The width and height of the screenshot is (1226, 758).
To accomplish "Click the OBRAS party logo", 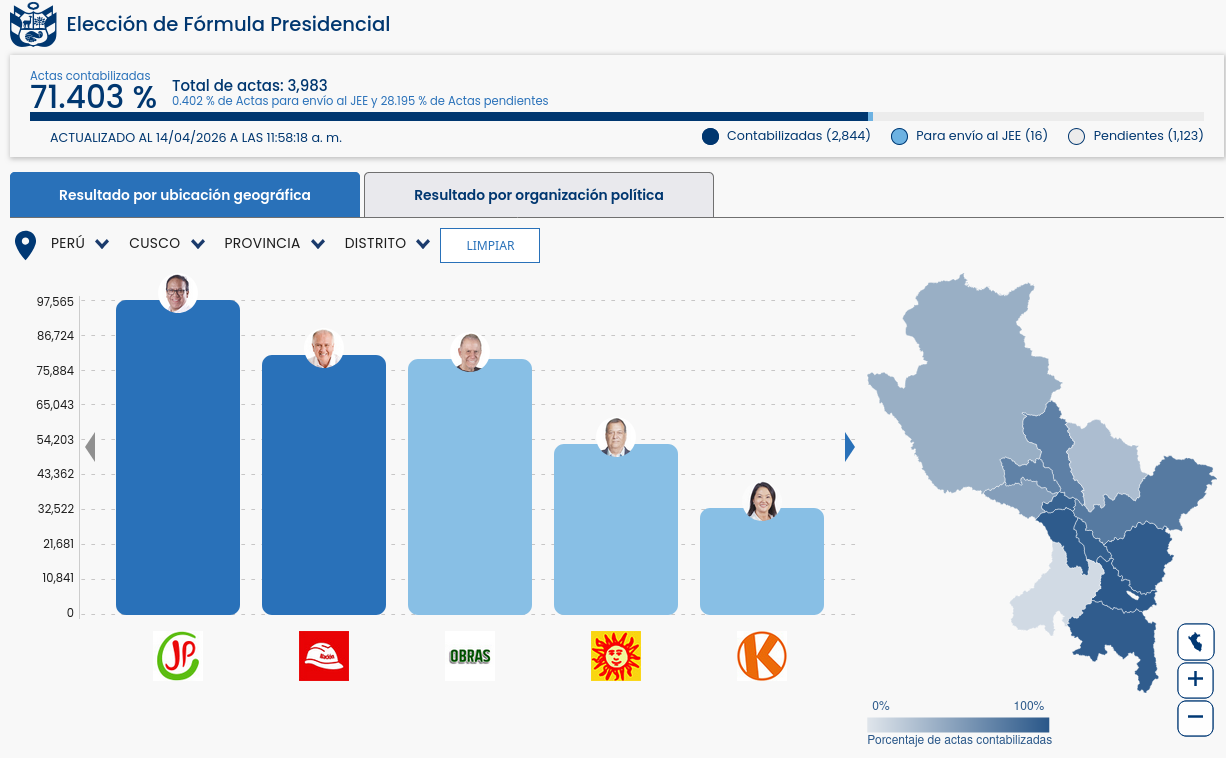I will (x=470, y=656).
